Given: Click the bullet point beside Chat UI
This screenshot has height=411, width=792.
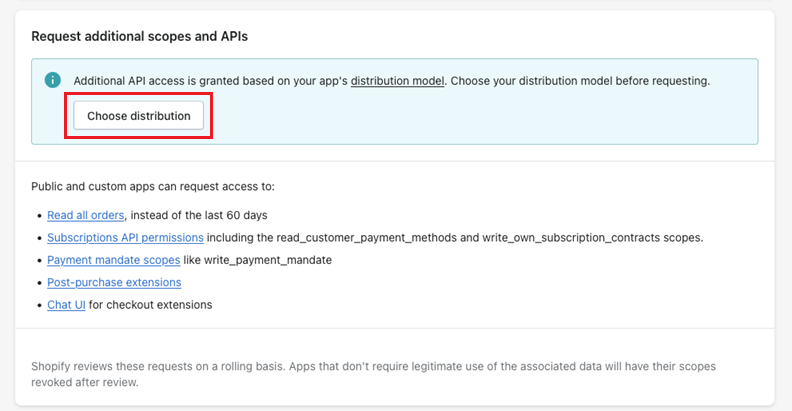Looking at the screenshot, I should coord(37,305).
